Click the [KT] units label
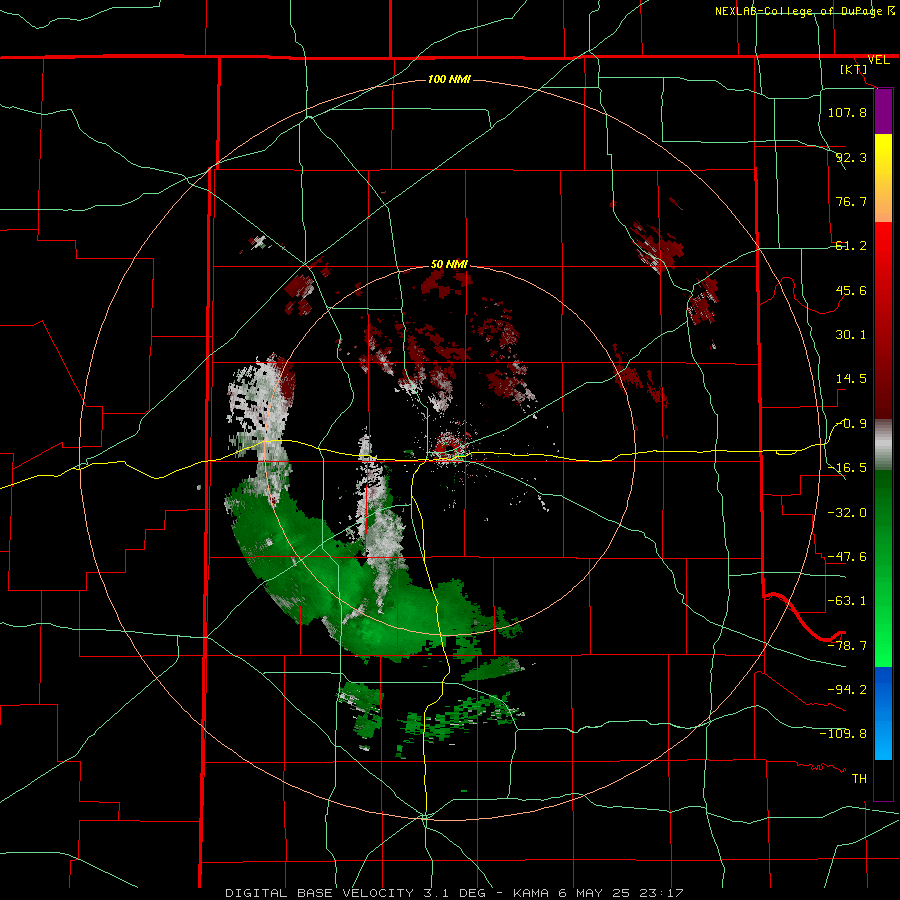The height and width of the screenshot is (900, 900). [x=854, y=69]
